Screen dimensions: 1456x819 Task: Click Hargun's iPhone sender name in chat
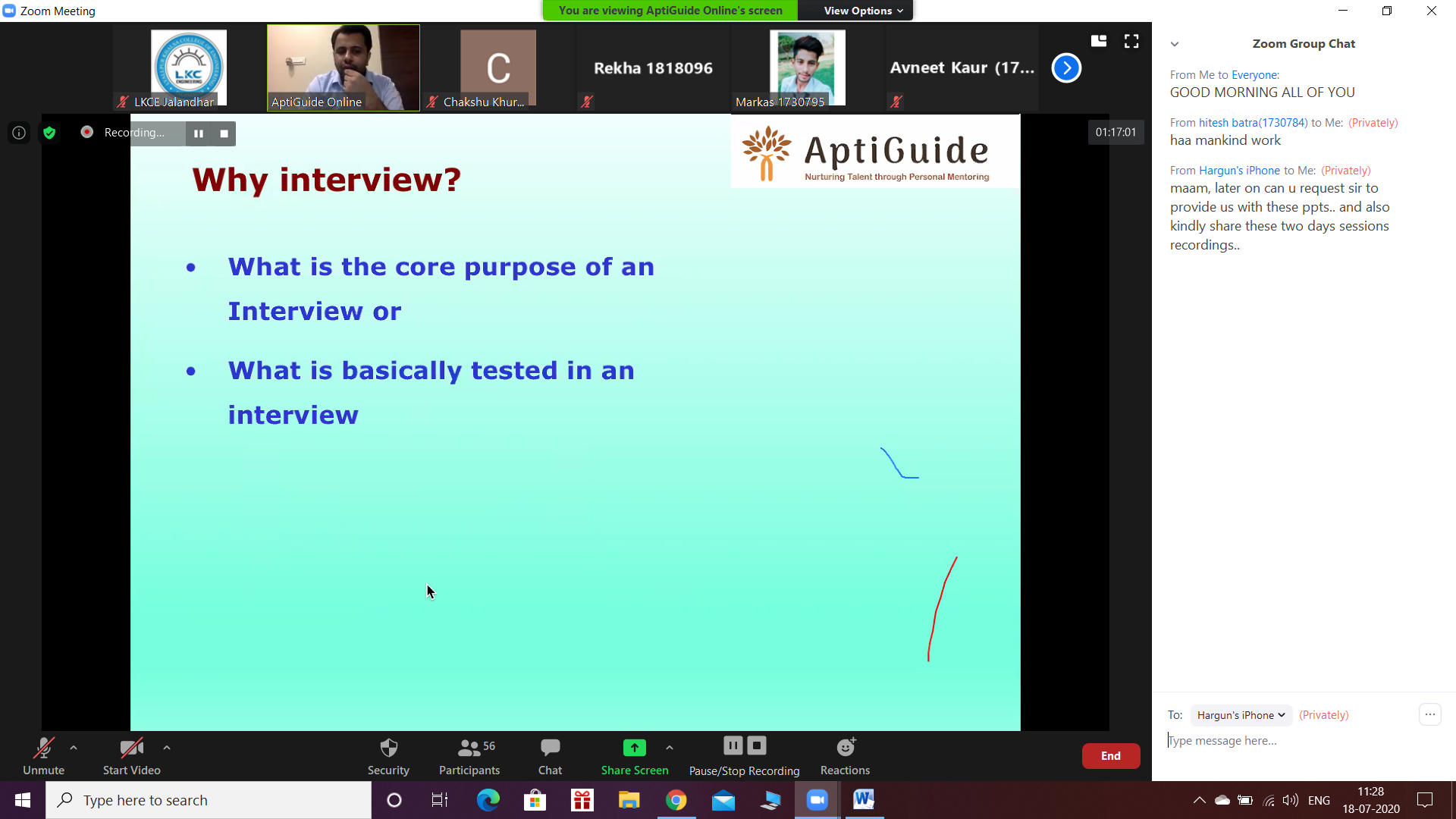point(1239,171)
